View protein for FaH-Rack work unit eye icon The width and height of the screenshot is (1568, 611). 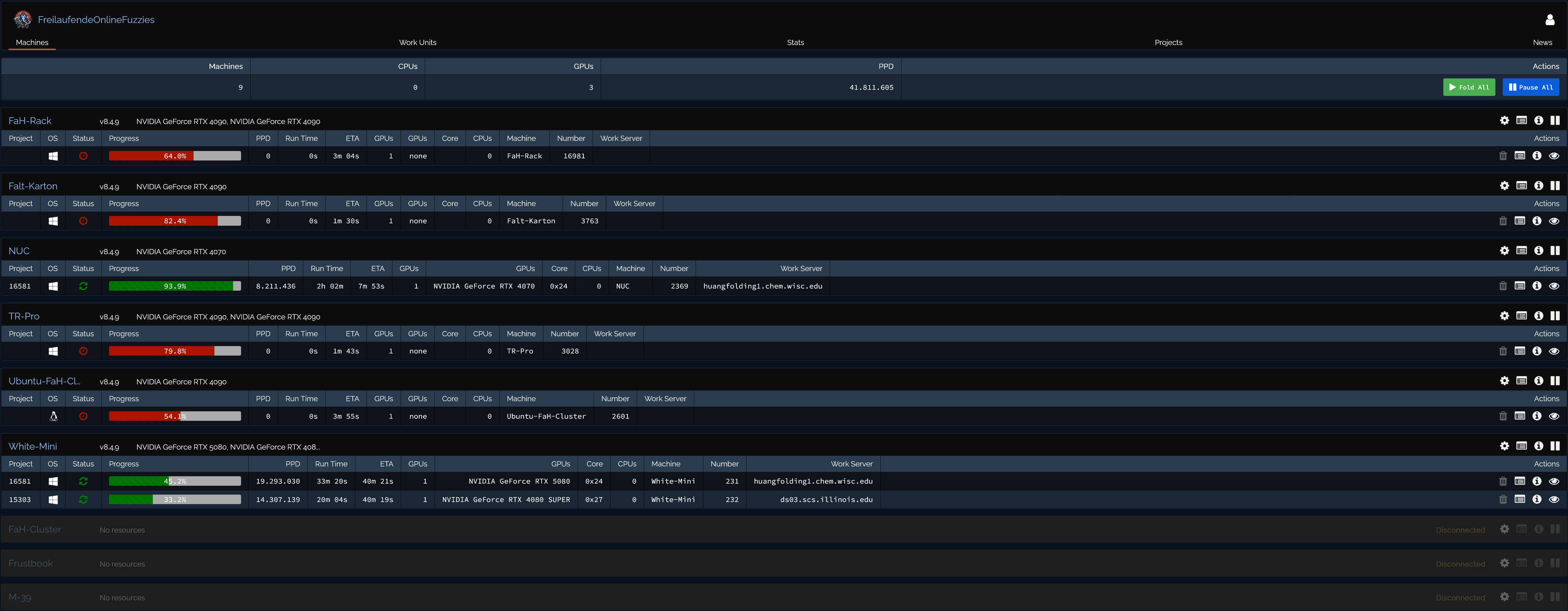click(x=1553, y=156)
